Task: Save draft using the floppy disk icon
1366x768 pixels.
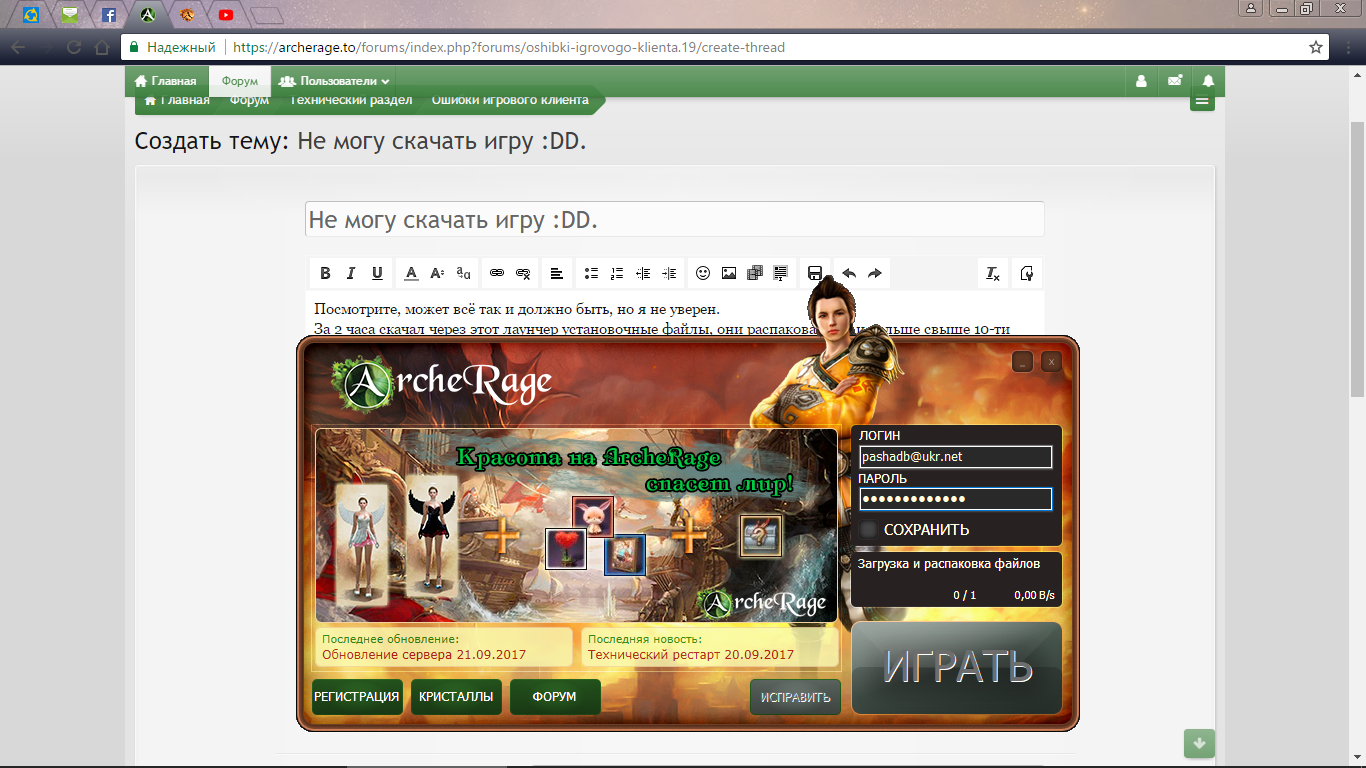Action: [815, 273]
